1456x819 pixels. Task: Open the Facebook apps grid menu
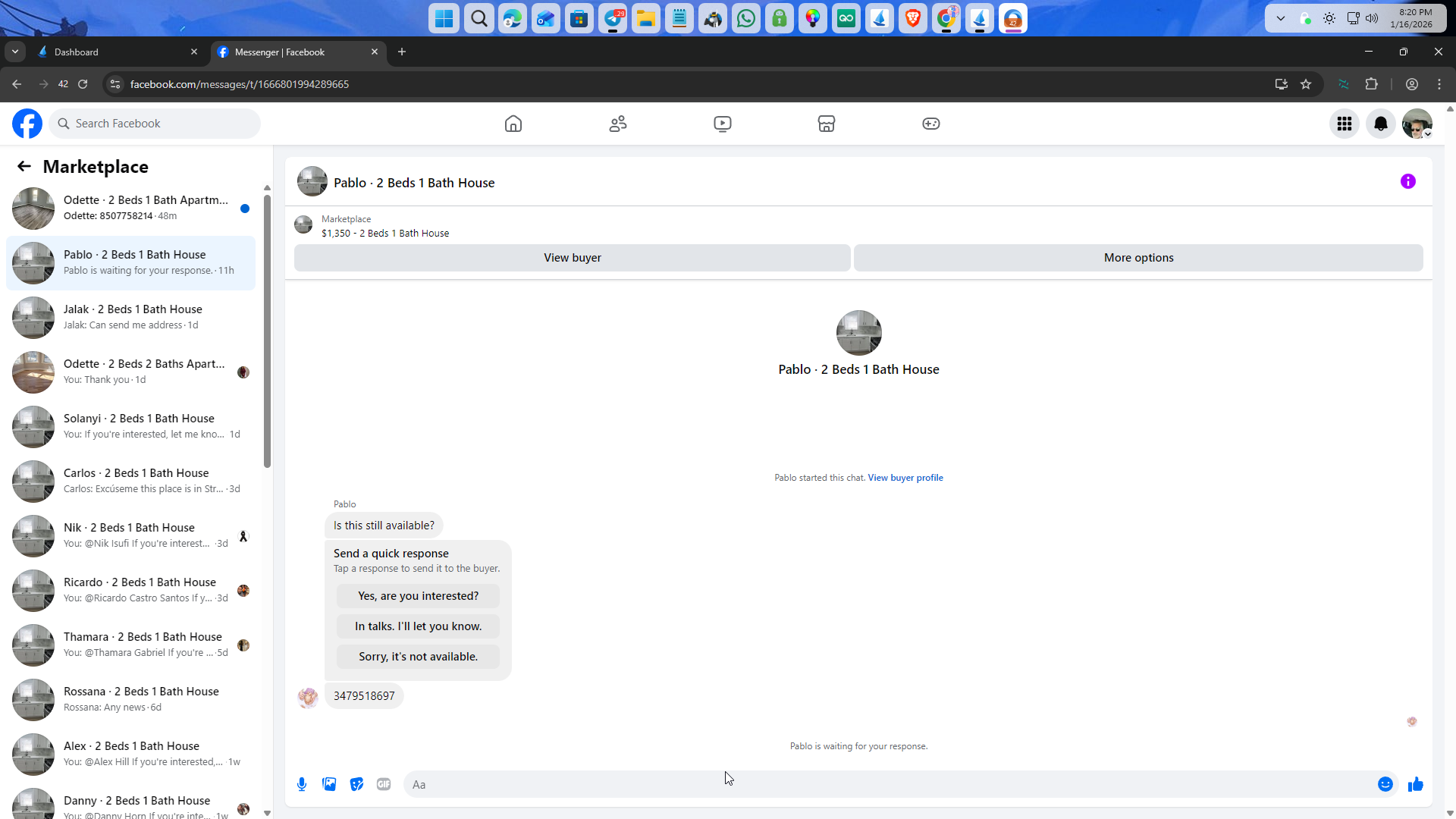click(1345, 124)
